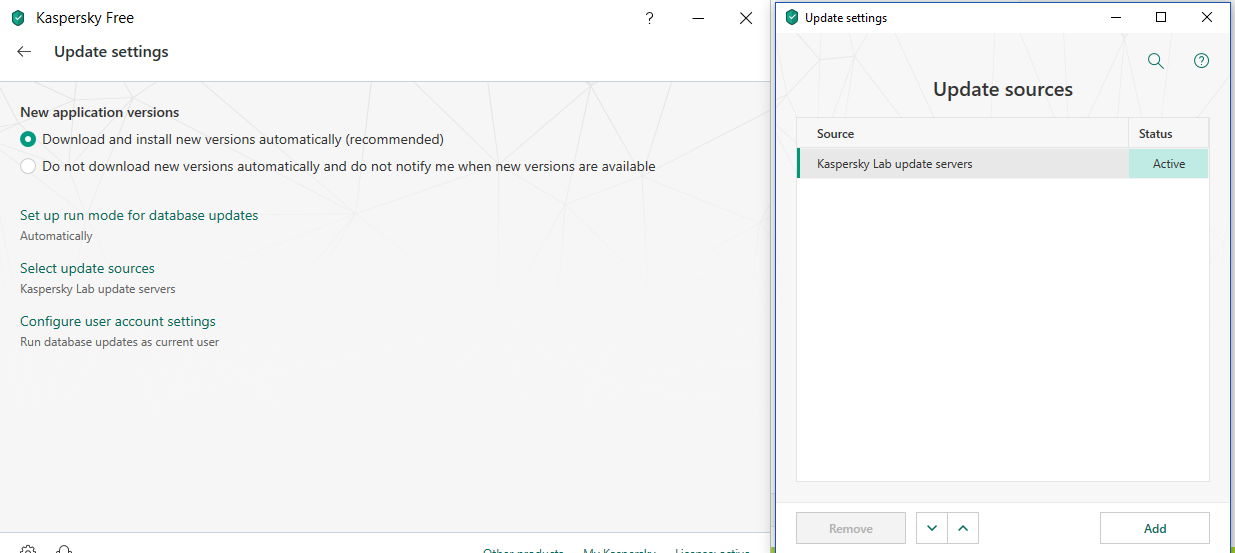Click Kaspersky Lab update servers text under Select update sources
Viewport: 1235px width, 553px height.
point(98,289)
